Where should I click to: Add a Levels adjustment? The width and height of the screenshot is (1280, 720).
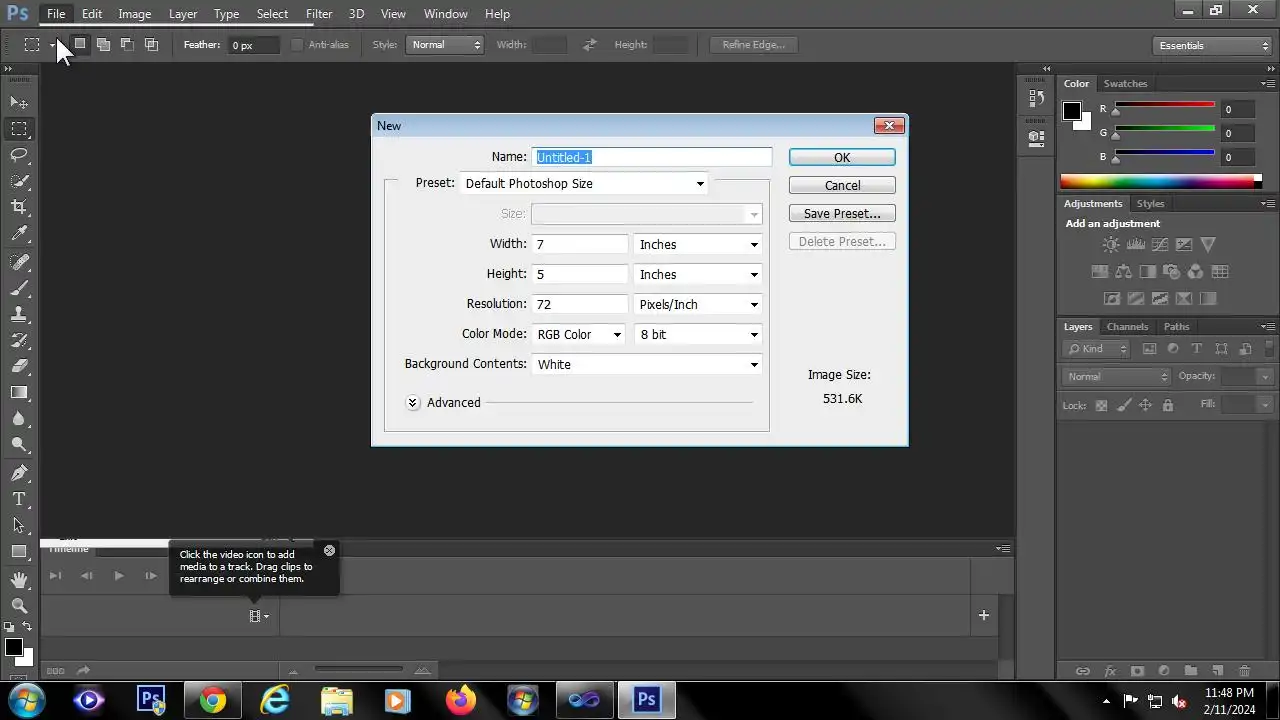(1135, 245)
